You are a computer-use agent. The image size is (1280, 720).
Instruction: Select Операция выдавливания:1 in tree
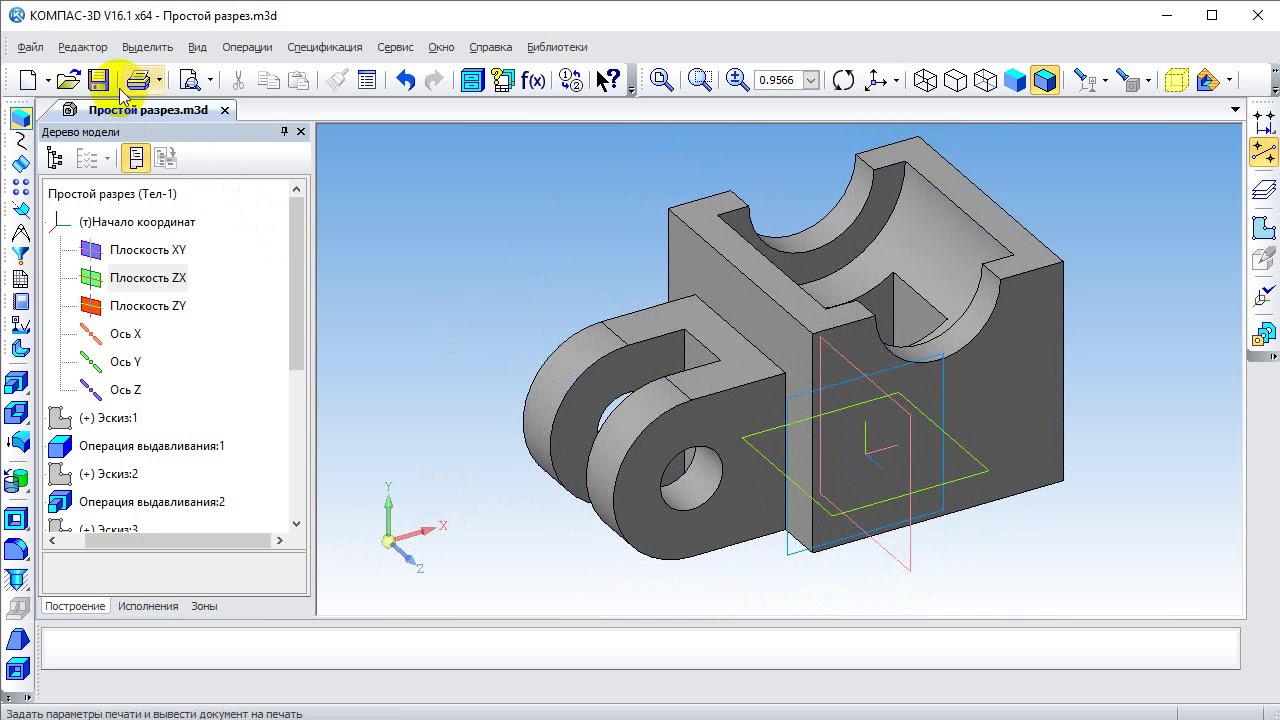[151, 446]
